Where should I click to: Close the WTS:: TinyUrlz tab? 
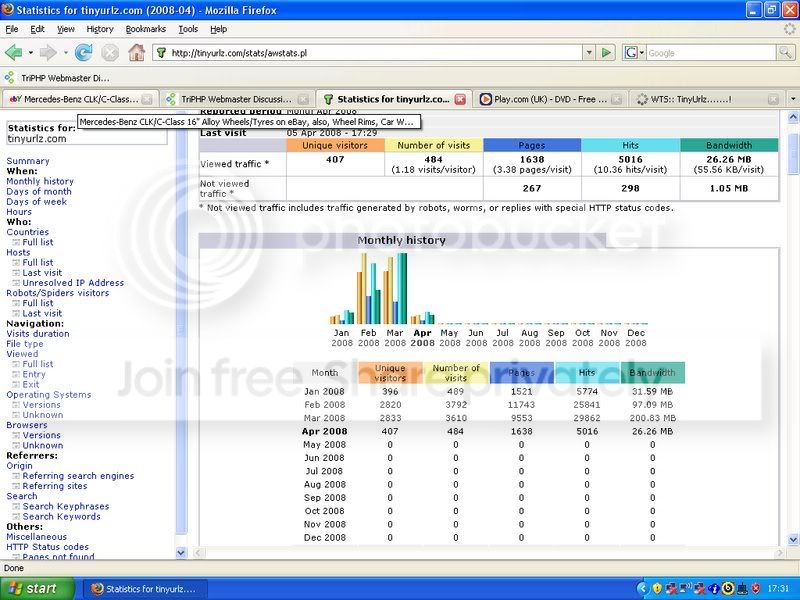773,99
